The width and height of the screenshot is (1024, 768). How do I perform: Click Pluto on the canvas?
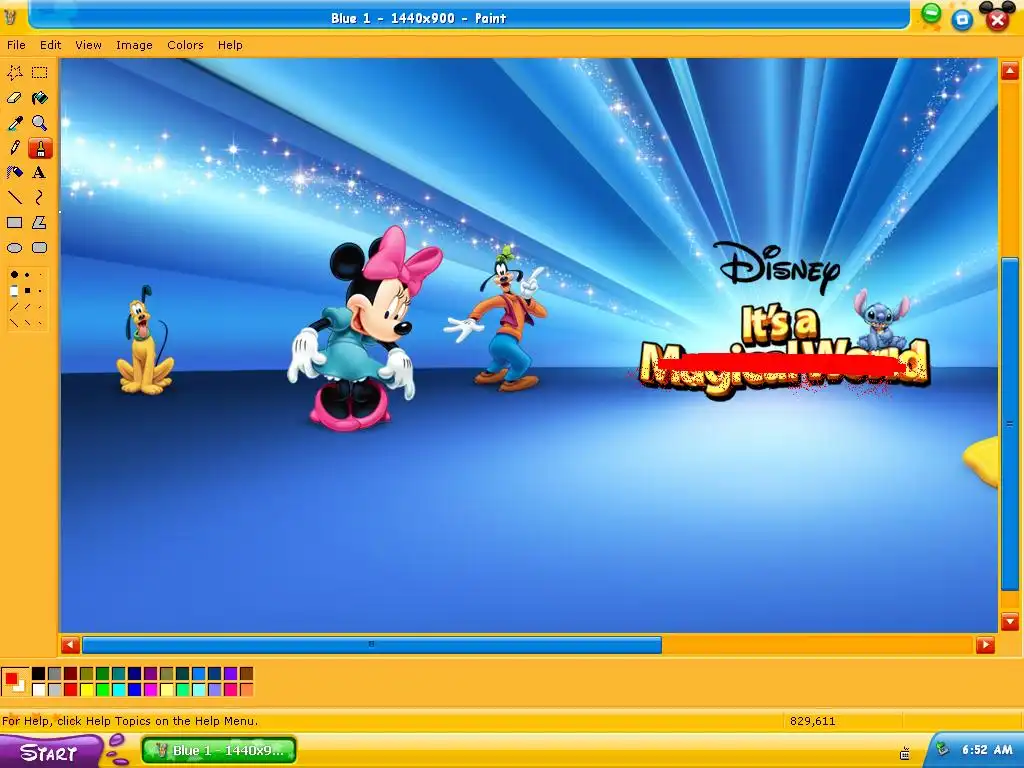pyautogui.click(x=145, y=342)
